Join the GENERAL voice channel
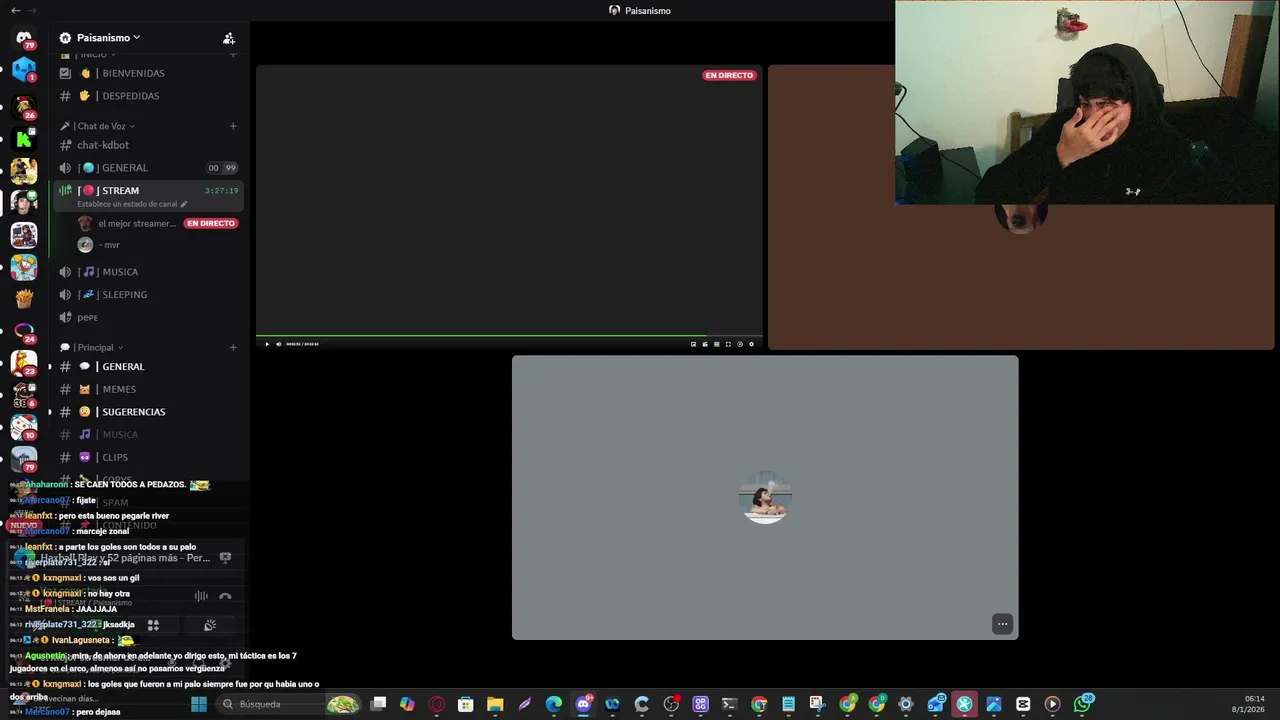1280x720 pixels. click(147, 168)
